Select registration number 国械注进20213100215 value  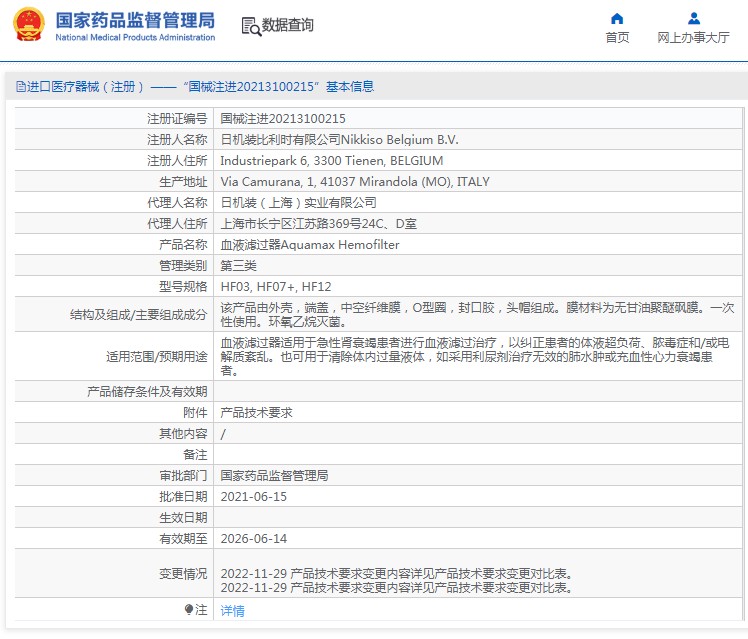point(283,119)
